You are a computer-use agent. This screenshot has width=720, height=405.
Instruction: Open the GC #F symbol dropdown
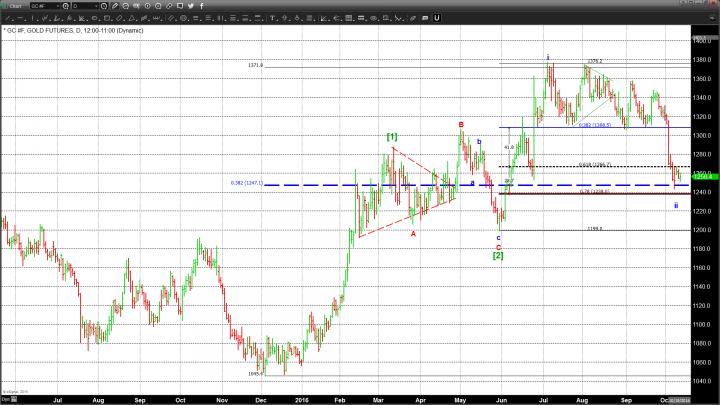tap(57, 6)
